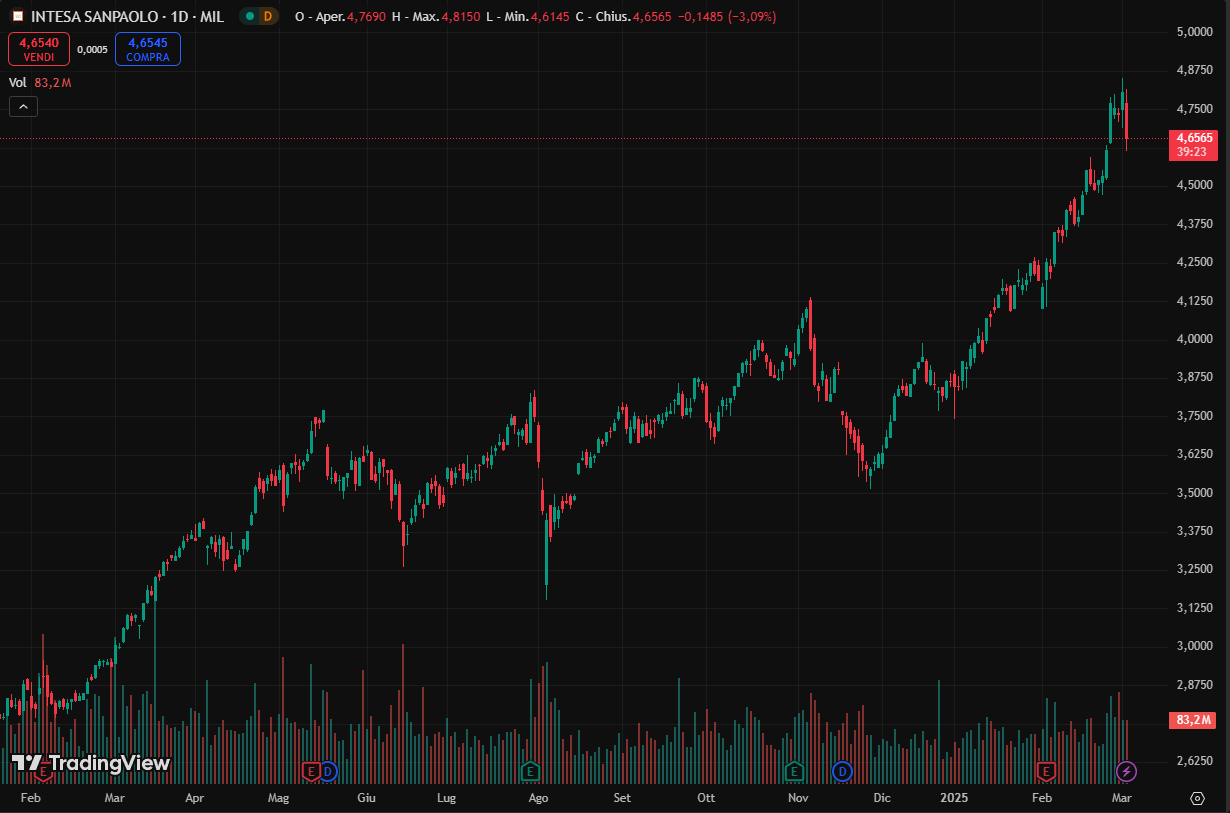Click the Ott label on time axis
1230x813 pixels.
point(706,798)
